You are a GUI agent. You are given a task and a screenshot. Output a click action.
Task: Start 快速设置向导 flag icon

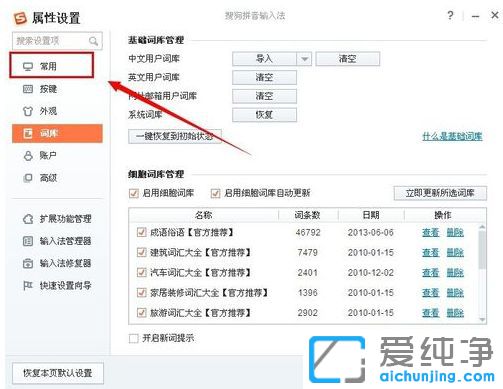28,285
